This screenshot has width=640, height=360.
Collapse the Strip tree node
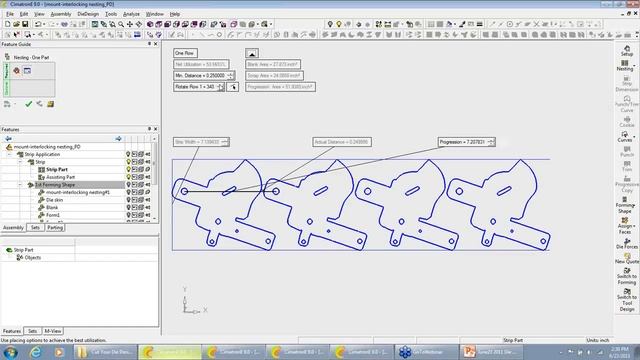pyautogui.click(x=20, y=162)
